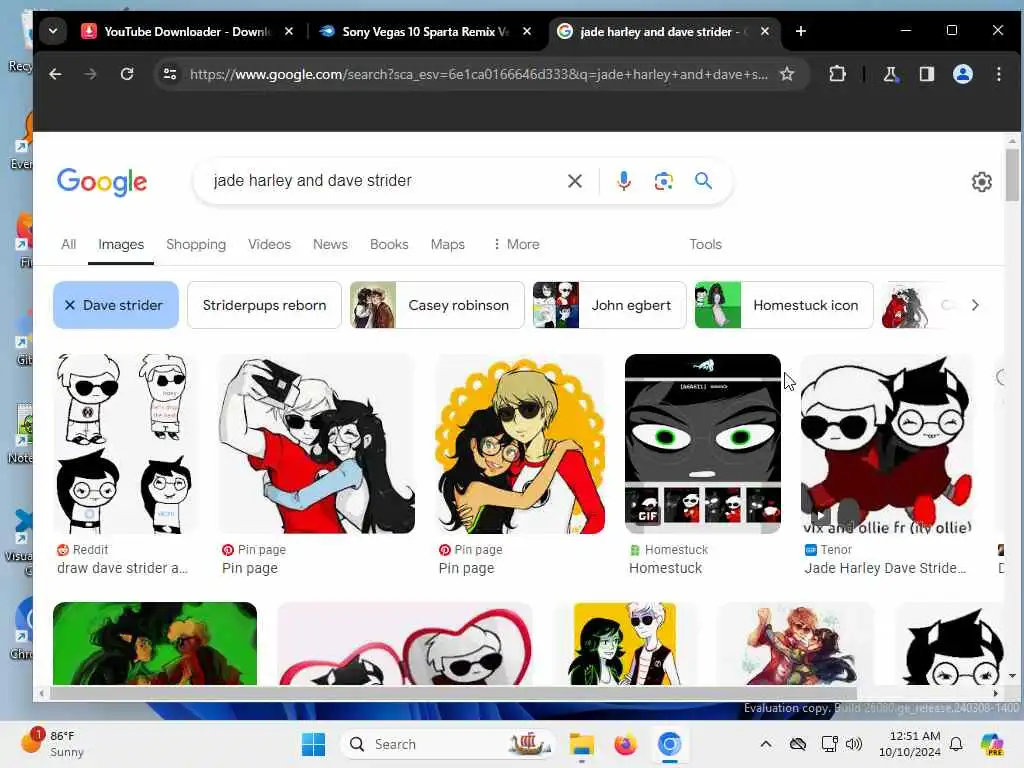1024x768 pixels.
Task: Clear the search box with X
Action: click(575, 181)
